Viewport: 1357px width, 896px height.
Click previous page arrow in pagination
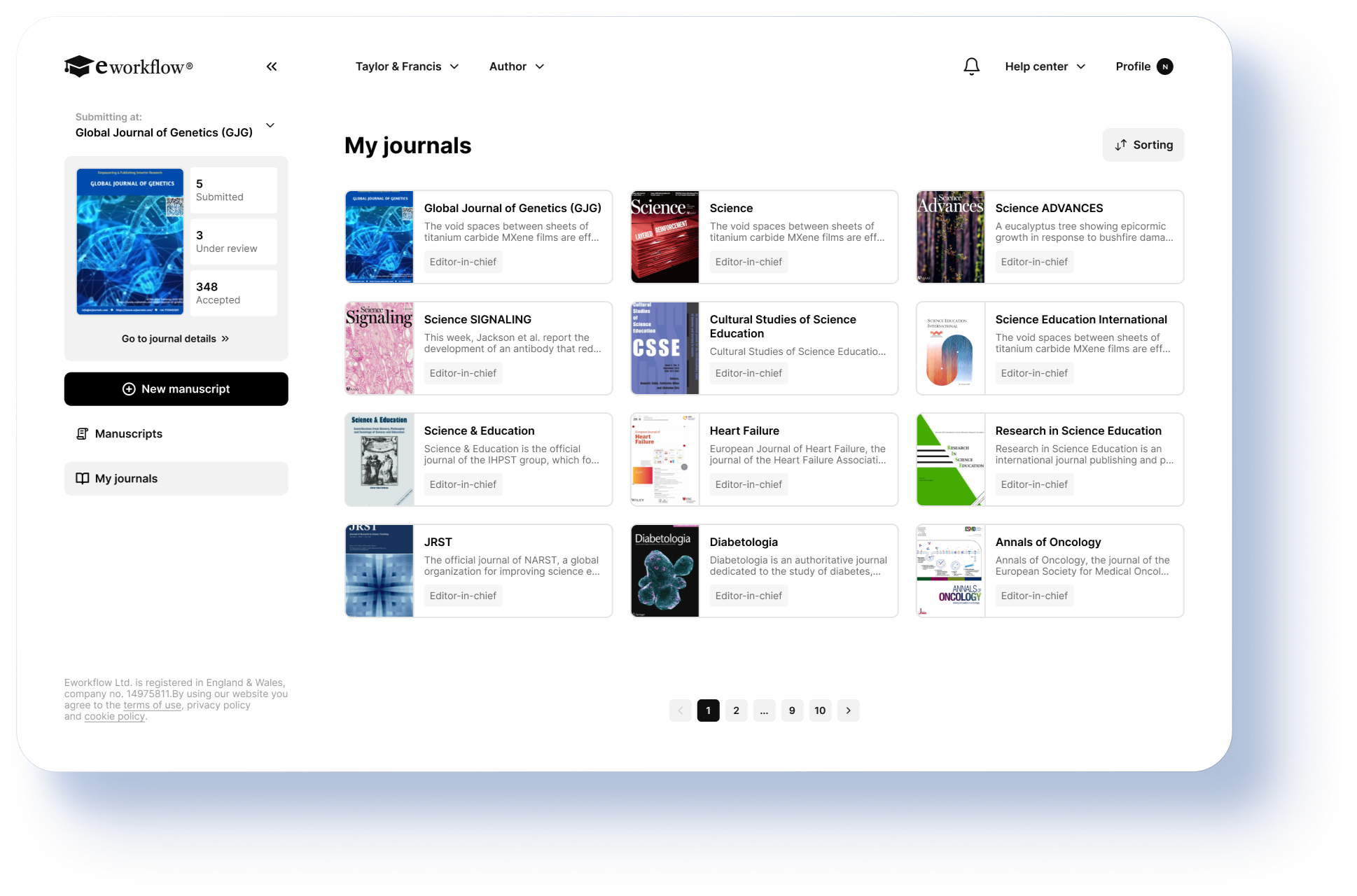coord(680,710)
